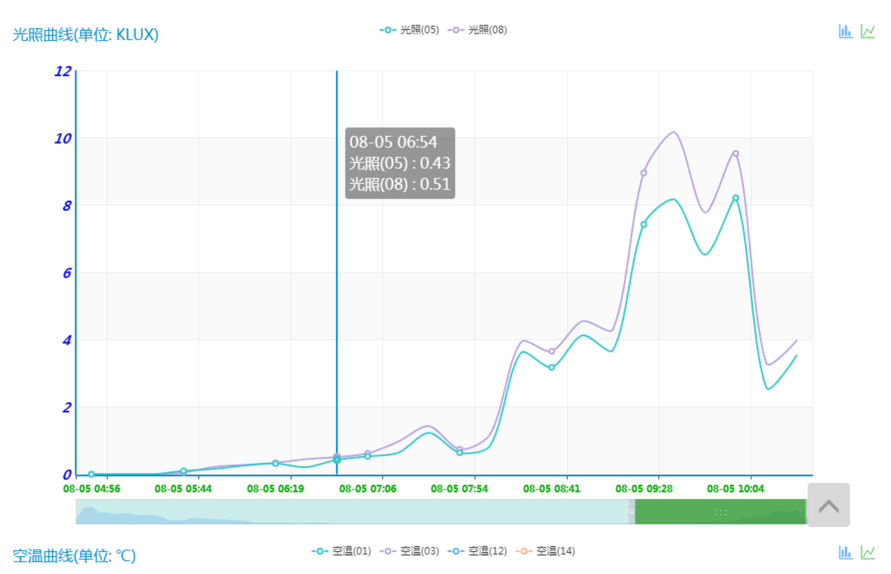Viewport: 891px width, 574px height.
Task: Click the unselected light-blue area of zoom slider
Action: click(350, 511)
